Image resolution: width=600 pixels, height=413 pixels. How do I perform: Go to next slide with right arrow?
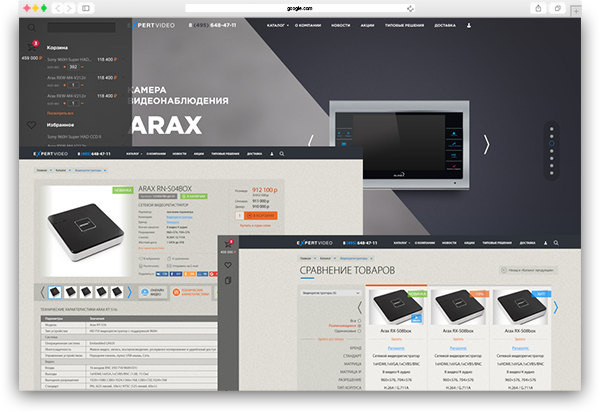[x=487, y=144]
